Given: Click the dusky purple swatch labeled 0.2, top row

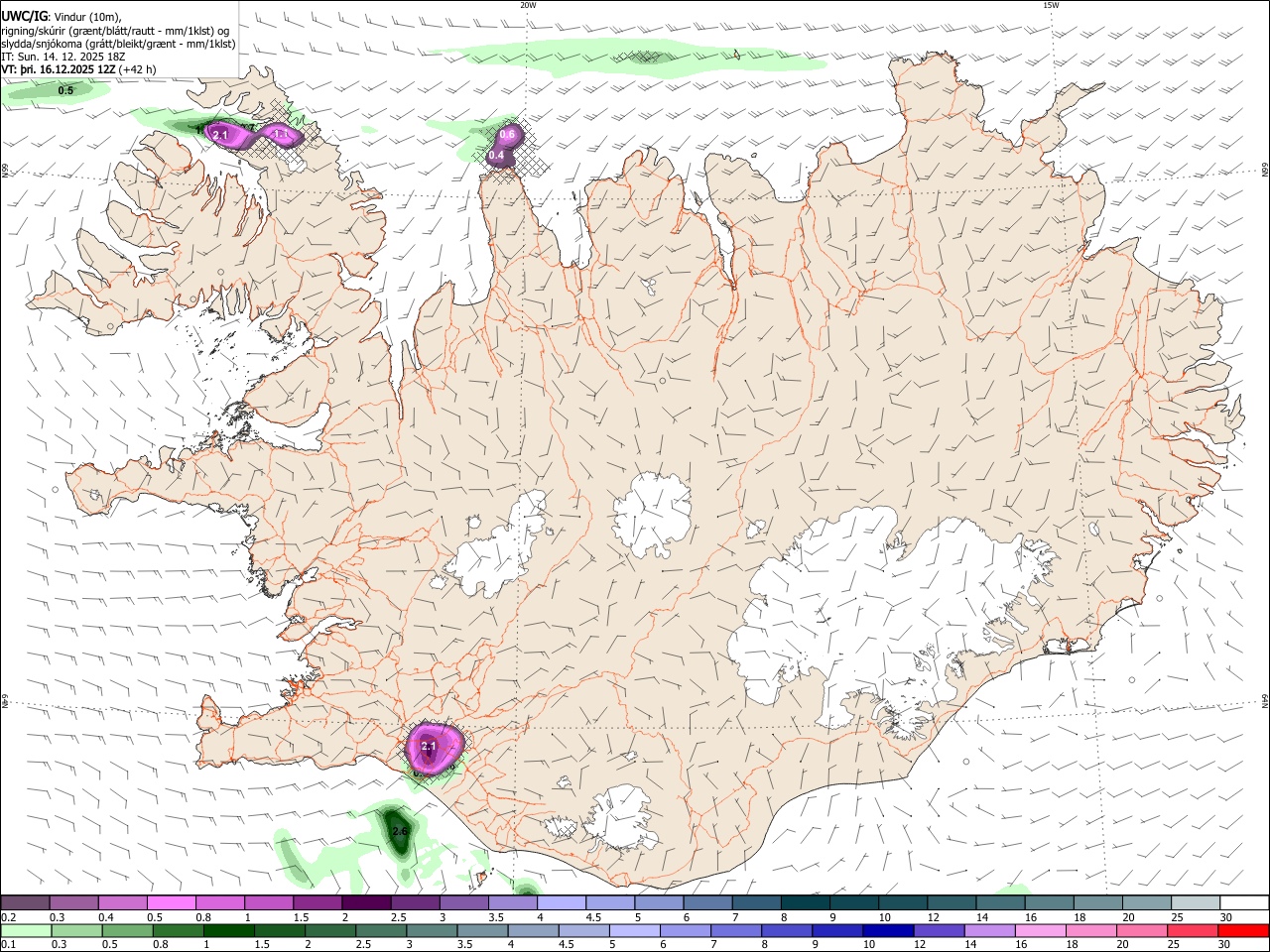Looking at the screenshot, I should coord(25,902).
